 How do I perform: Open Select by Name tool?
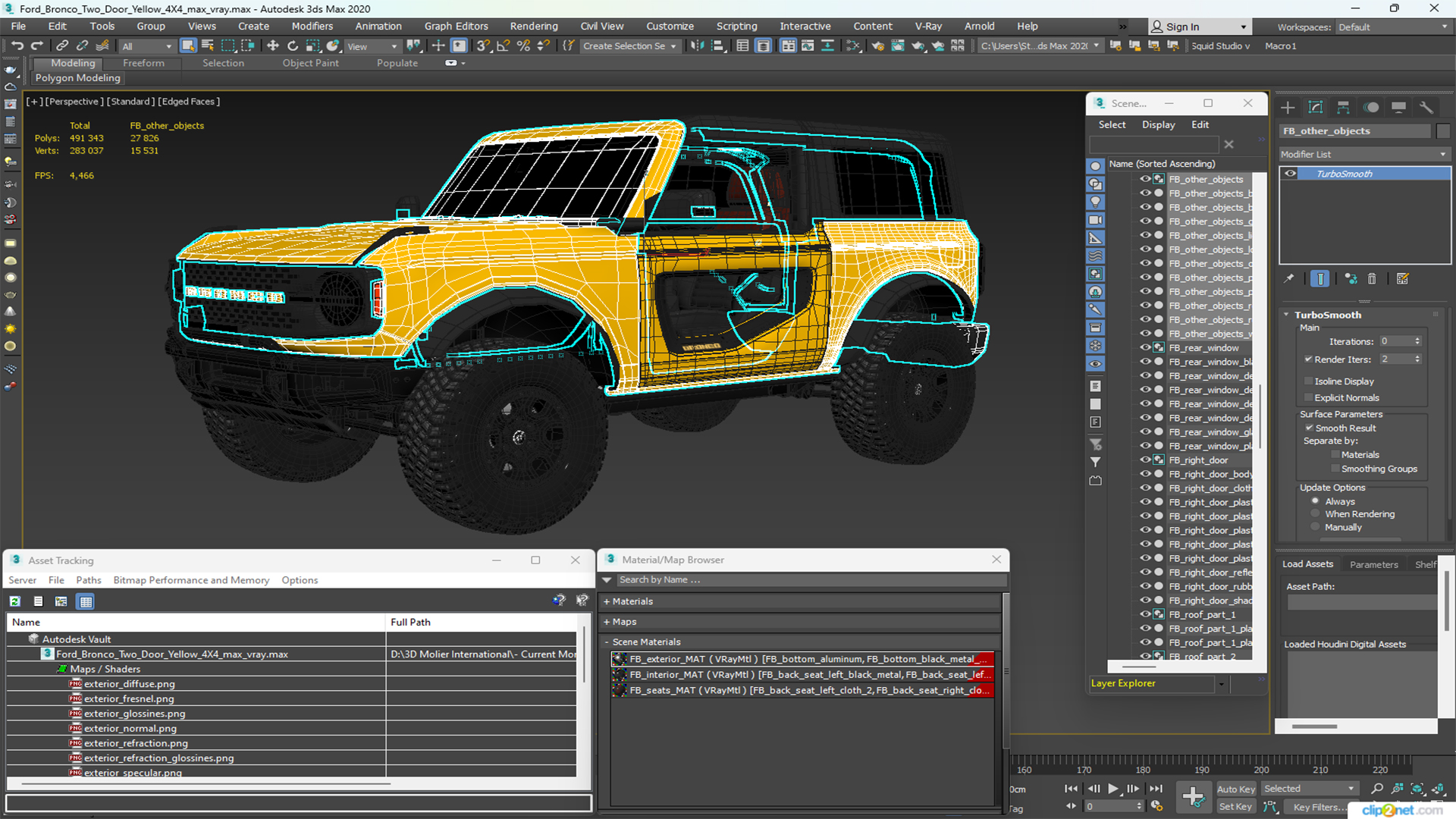tap(208, 45)
